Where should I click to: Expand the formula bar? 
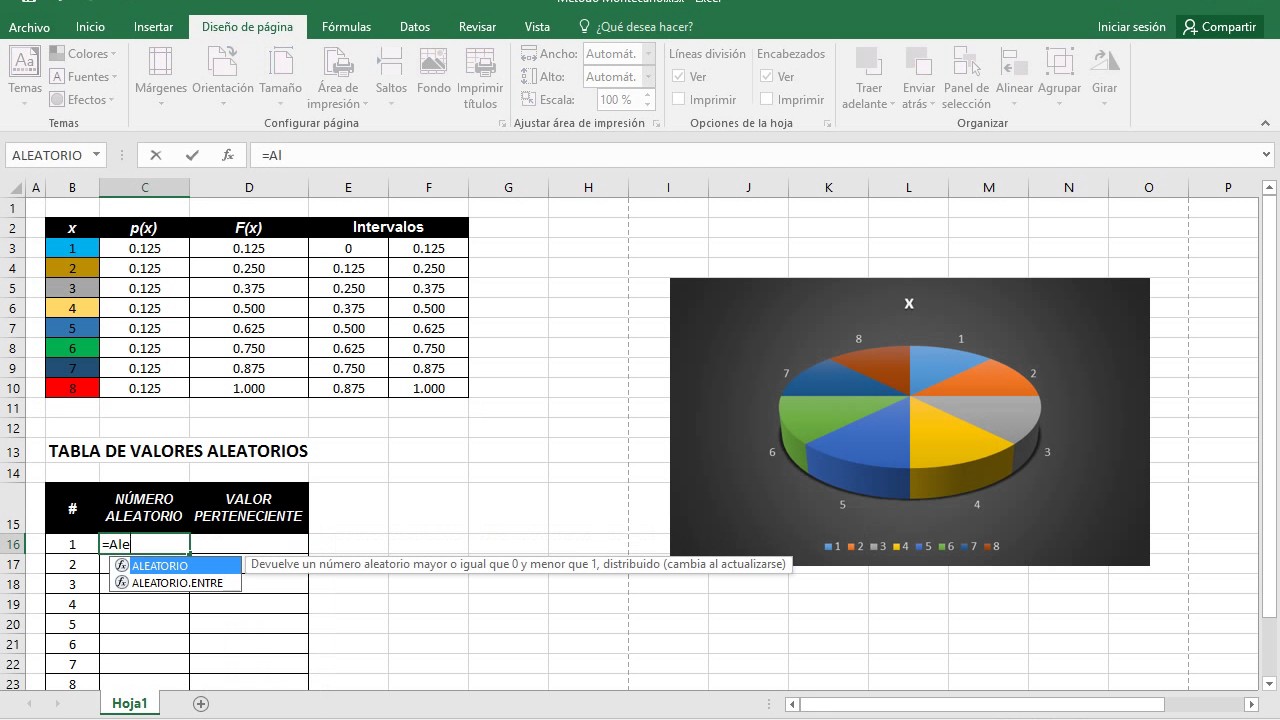click(1267, 155)
